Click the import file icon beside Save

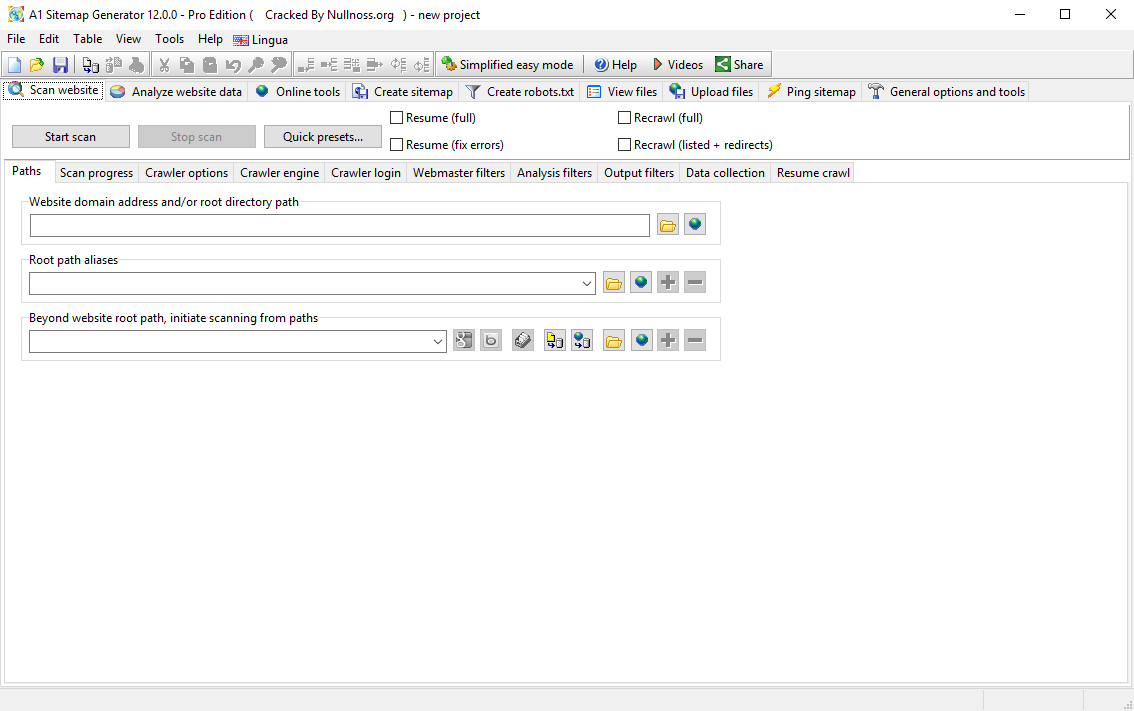pyautogui.click(x=90, y=65)
